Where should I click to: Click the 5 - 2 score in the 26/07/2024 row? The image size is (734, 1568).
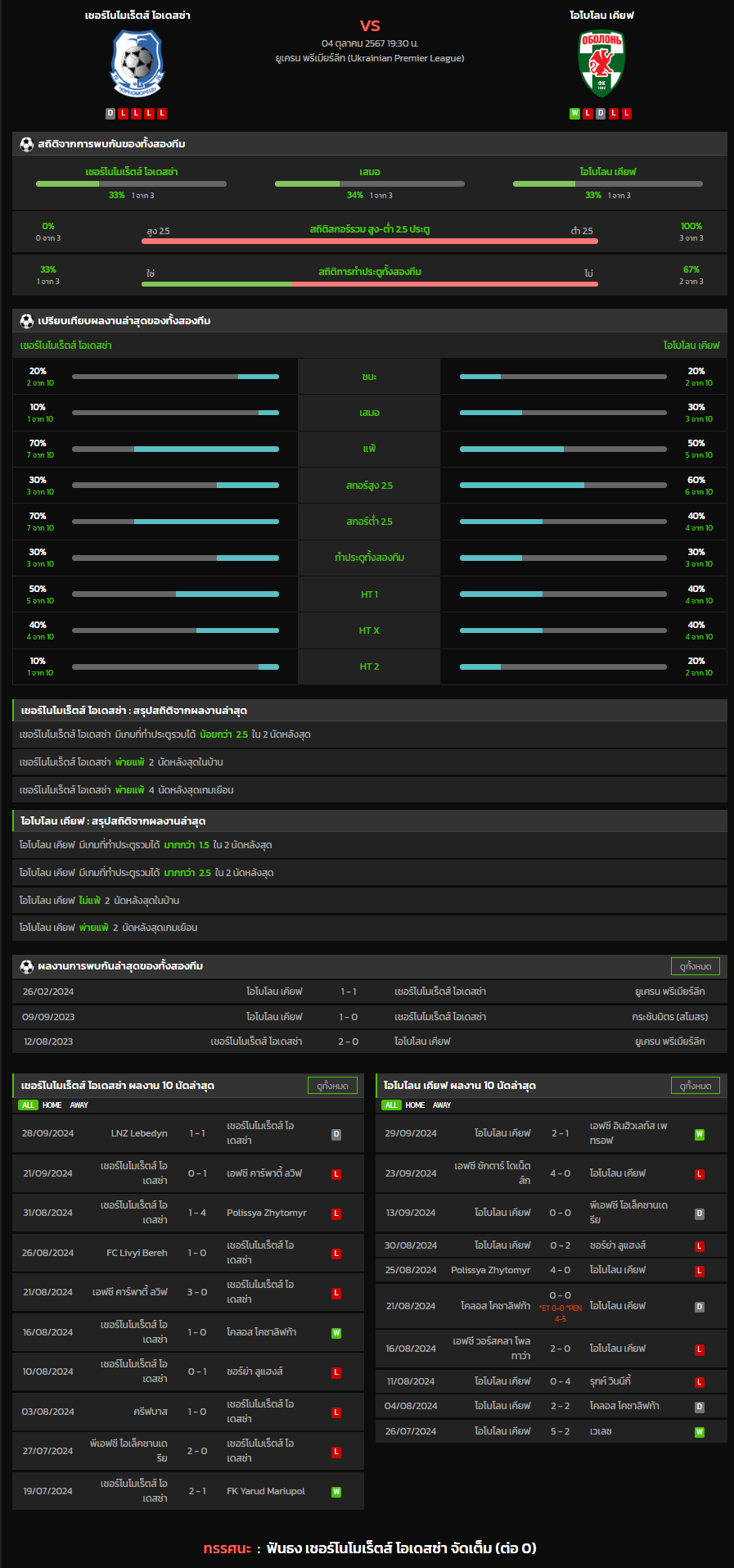pyautogui.click(x=561, y=1432)
